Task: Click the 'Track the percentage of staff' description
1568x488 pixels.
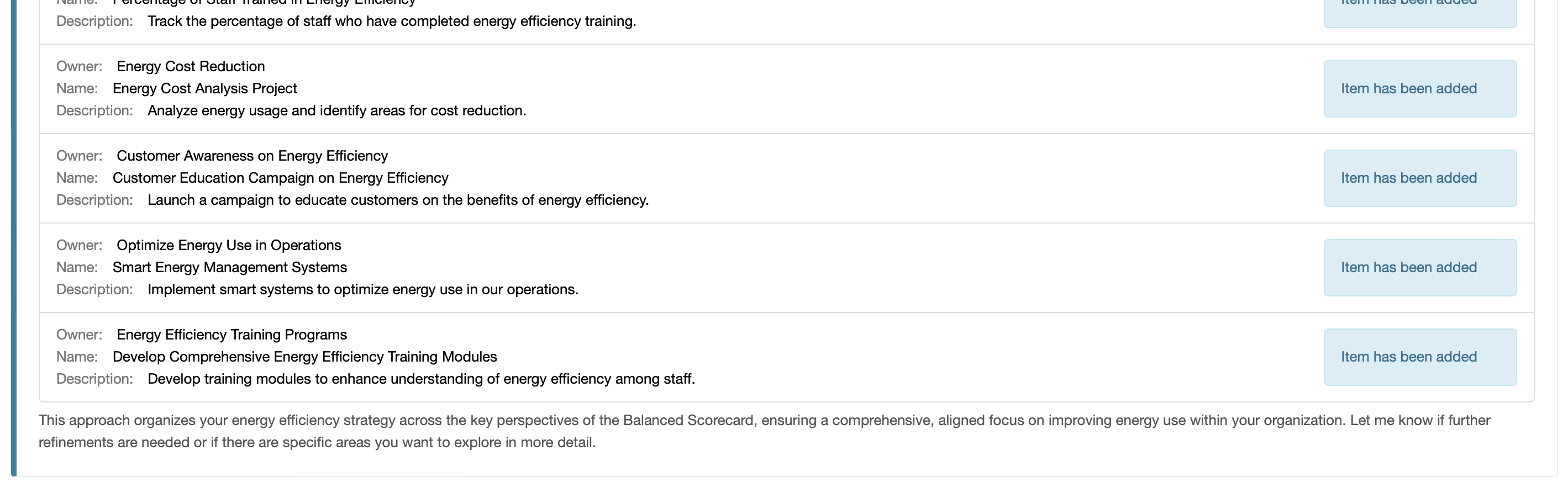Action: [x=391, y=22]
